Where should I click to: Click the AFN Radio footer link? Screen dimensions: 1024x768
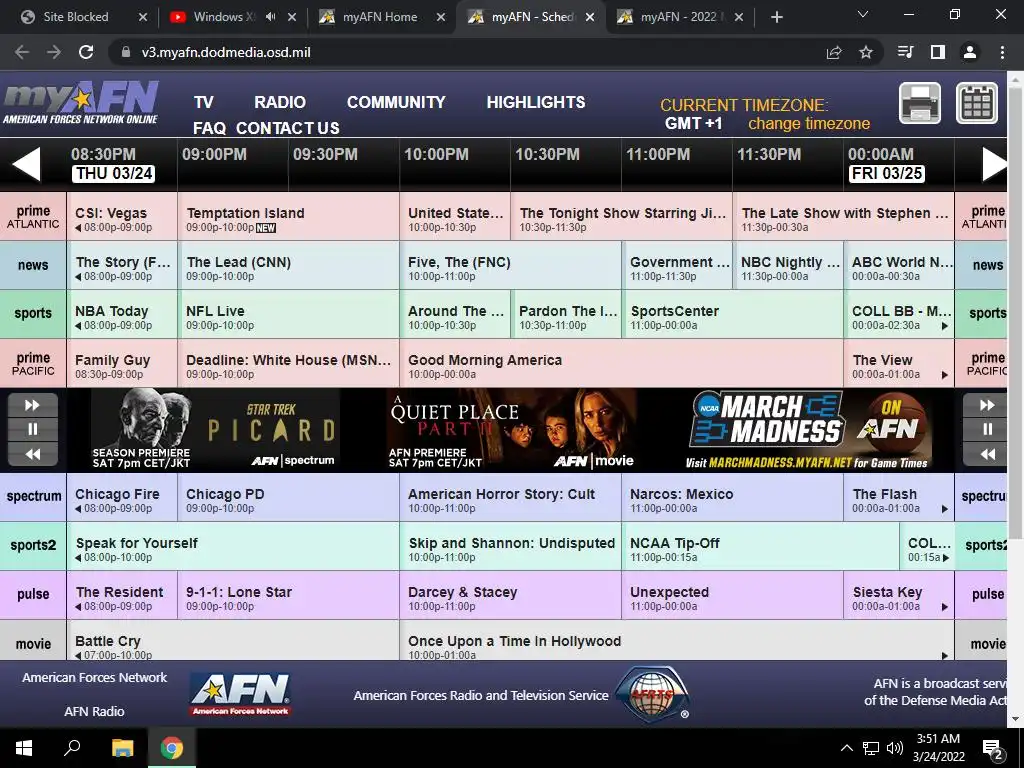(94, 711)
